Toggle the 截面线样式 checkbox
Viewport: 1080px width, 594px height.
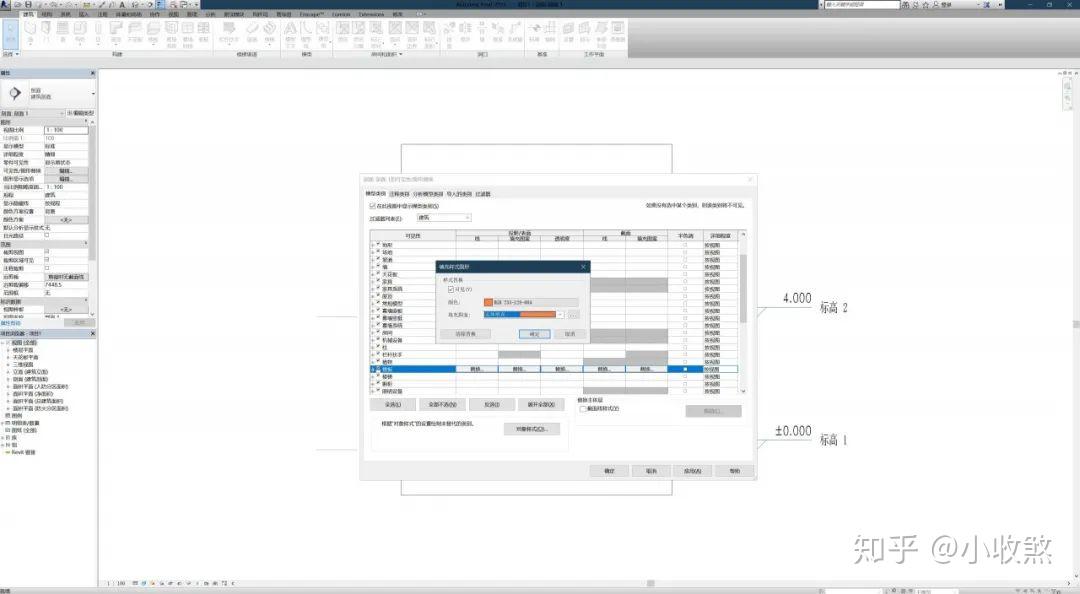(583, 409)
